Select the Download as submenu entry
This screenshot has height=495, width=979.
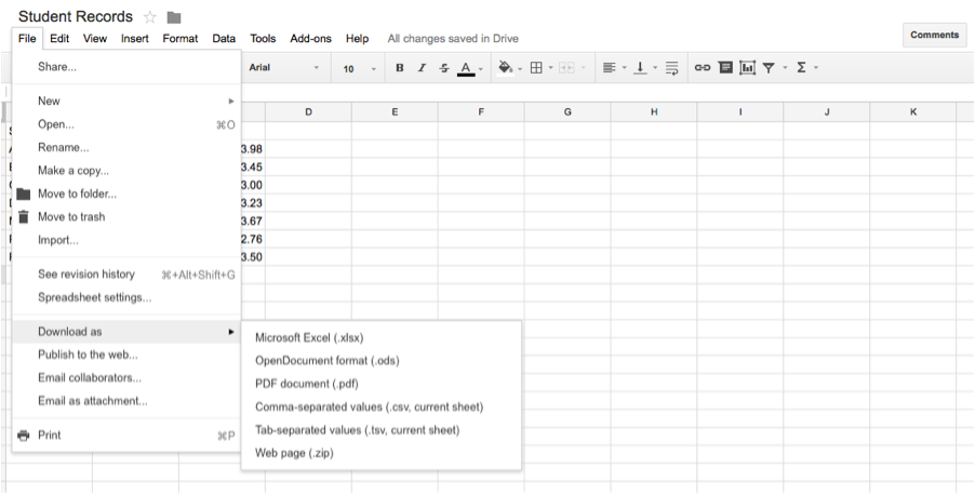pyautogui.click(x=127, y=331)
